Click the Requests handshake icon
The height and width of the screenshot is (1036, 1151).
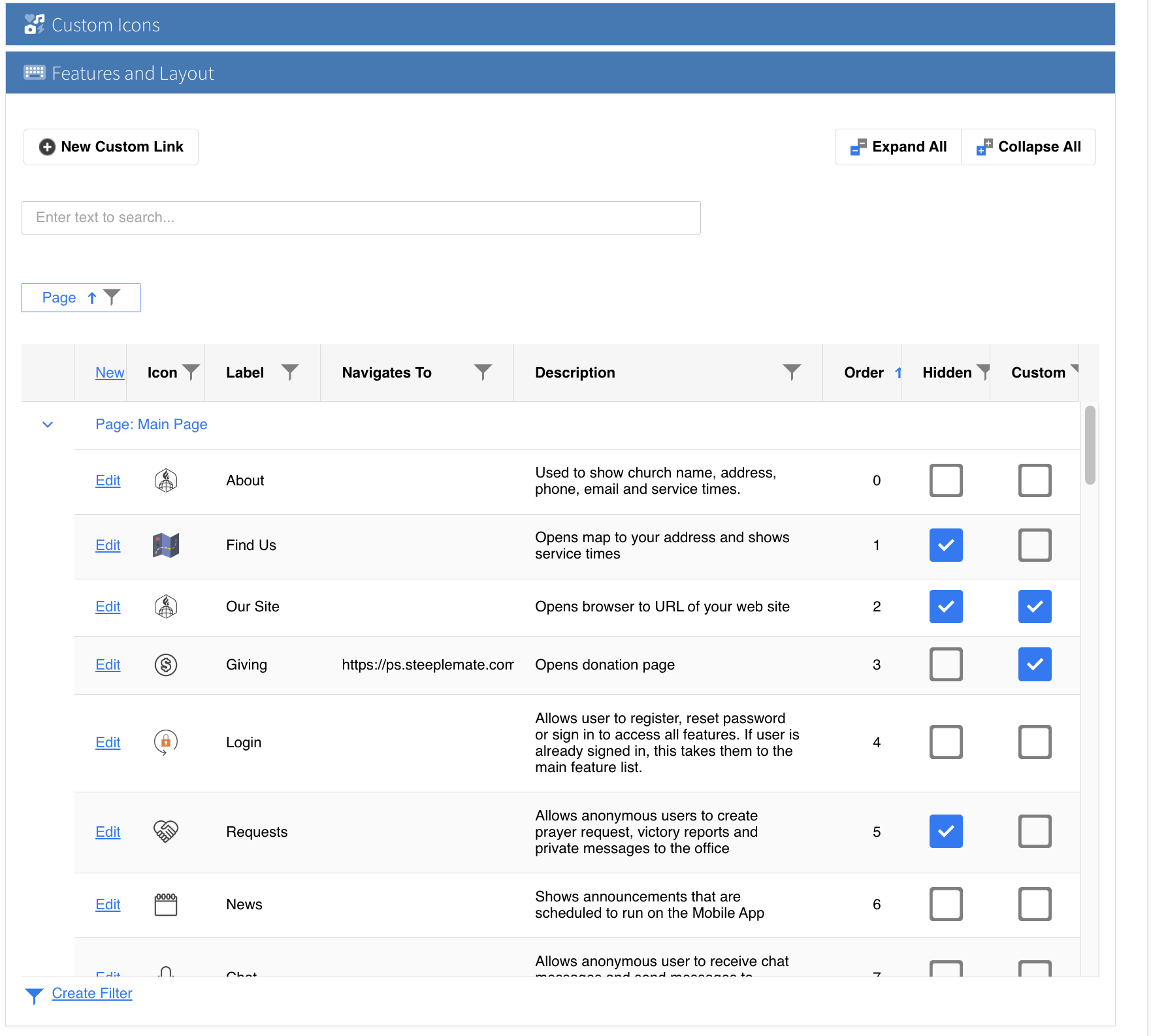point(166,832)
